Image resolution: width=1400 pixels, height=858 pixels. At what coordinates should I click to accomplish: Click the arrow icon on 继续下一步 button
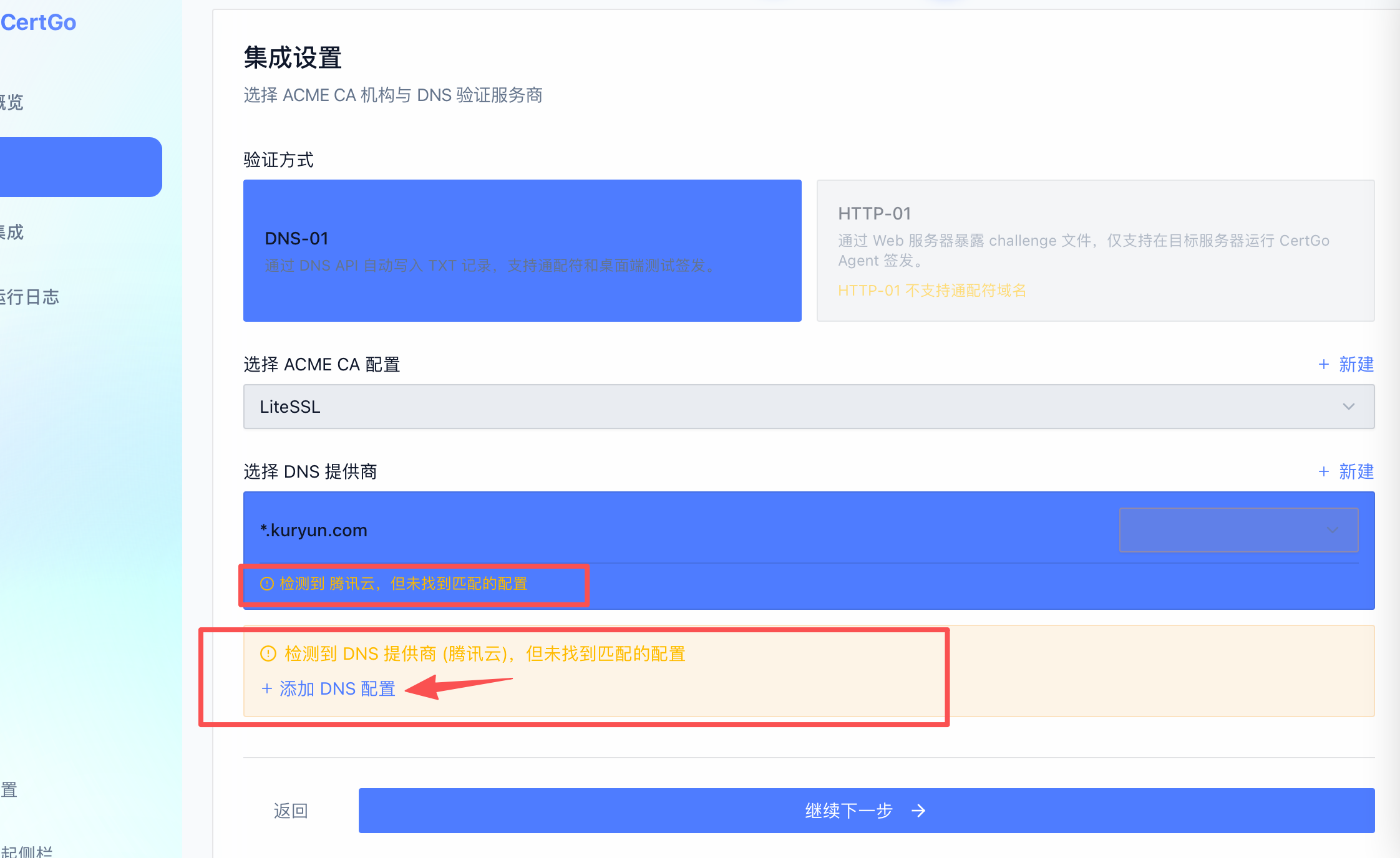(918, 811)
